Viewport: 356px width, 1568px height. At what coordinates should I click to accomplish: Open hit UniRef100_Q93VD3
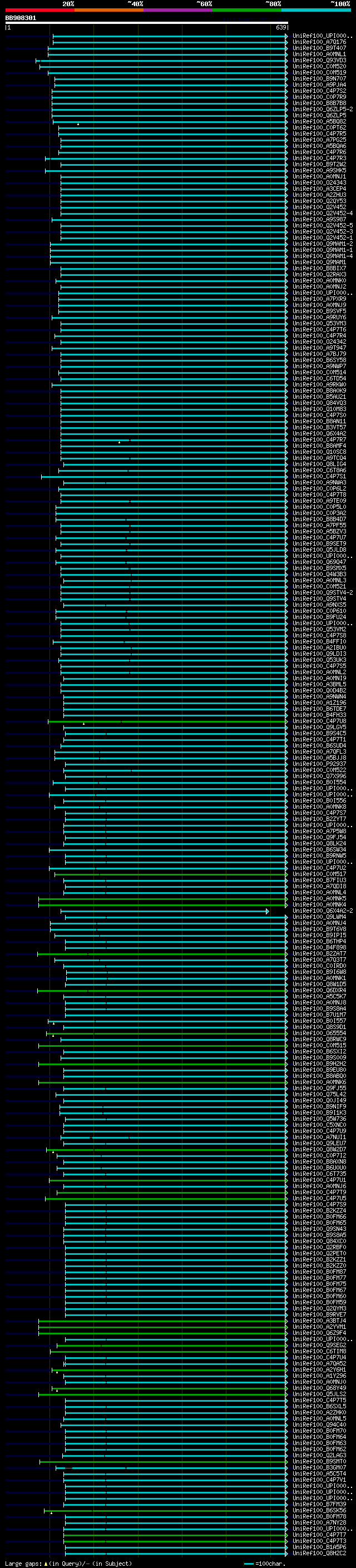pyautogui.click(x=319, y=60)
